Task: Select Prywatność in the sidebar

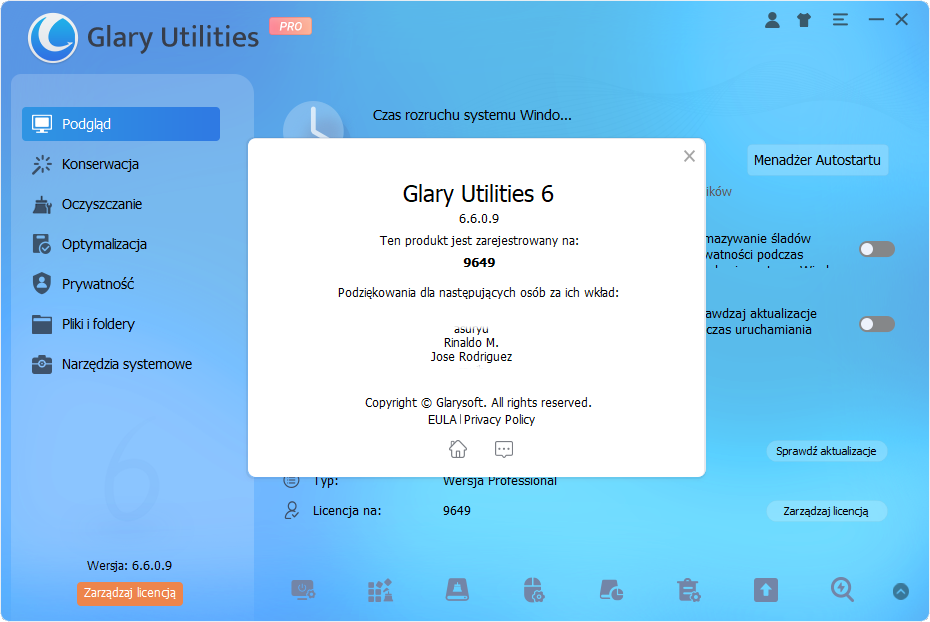Action: click(x=121, y=284)
